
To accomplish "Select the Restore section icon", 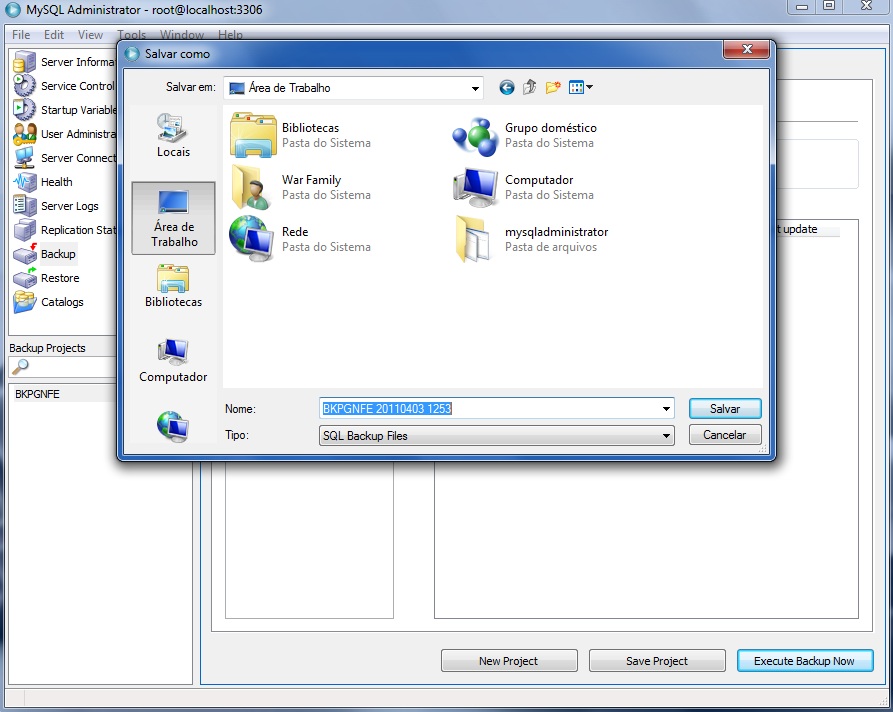I will 24,278.
